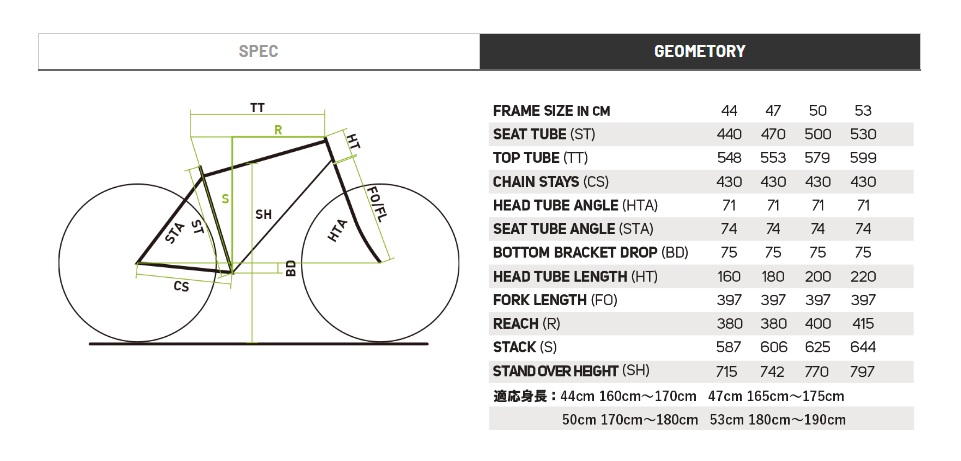Viewport: 961px width, 461px height.
Task: Click the TT label on bike diagram
Action: click(x=257, y=108)
